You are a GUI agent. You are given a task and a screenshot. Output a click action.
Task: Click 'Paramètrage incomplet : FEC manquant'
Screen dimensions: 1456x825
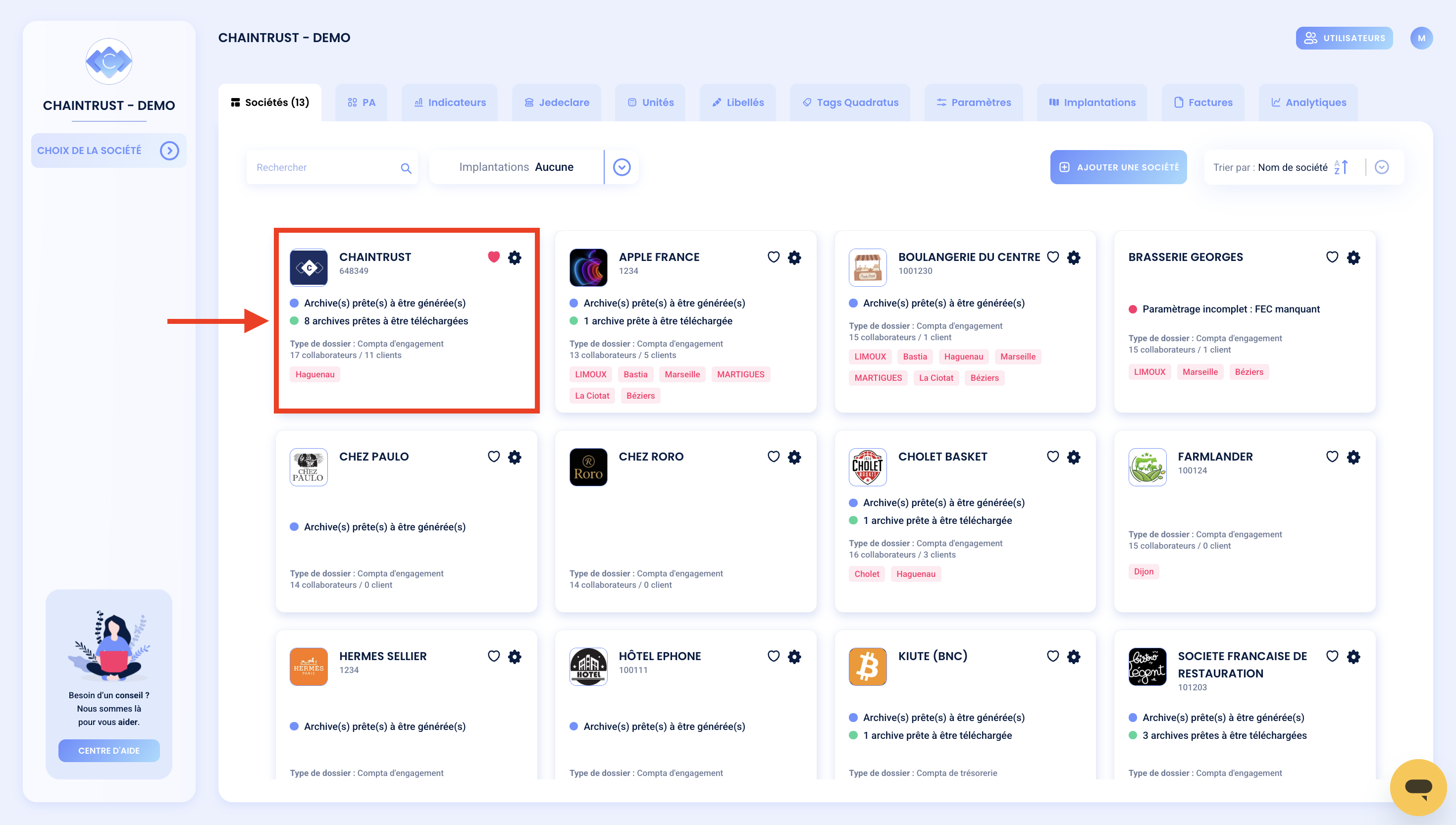tap(1231, 309)
